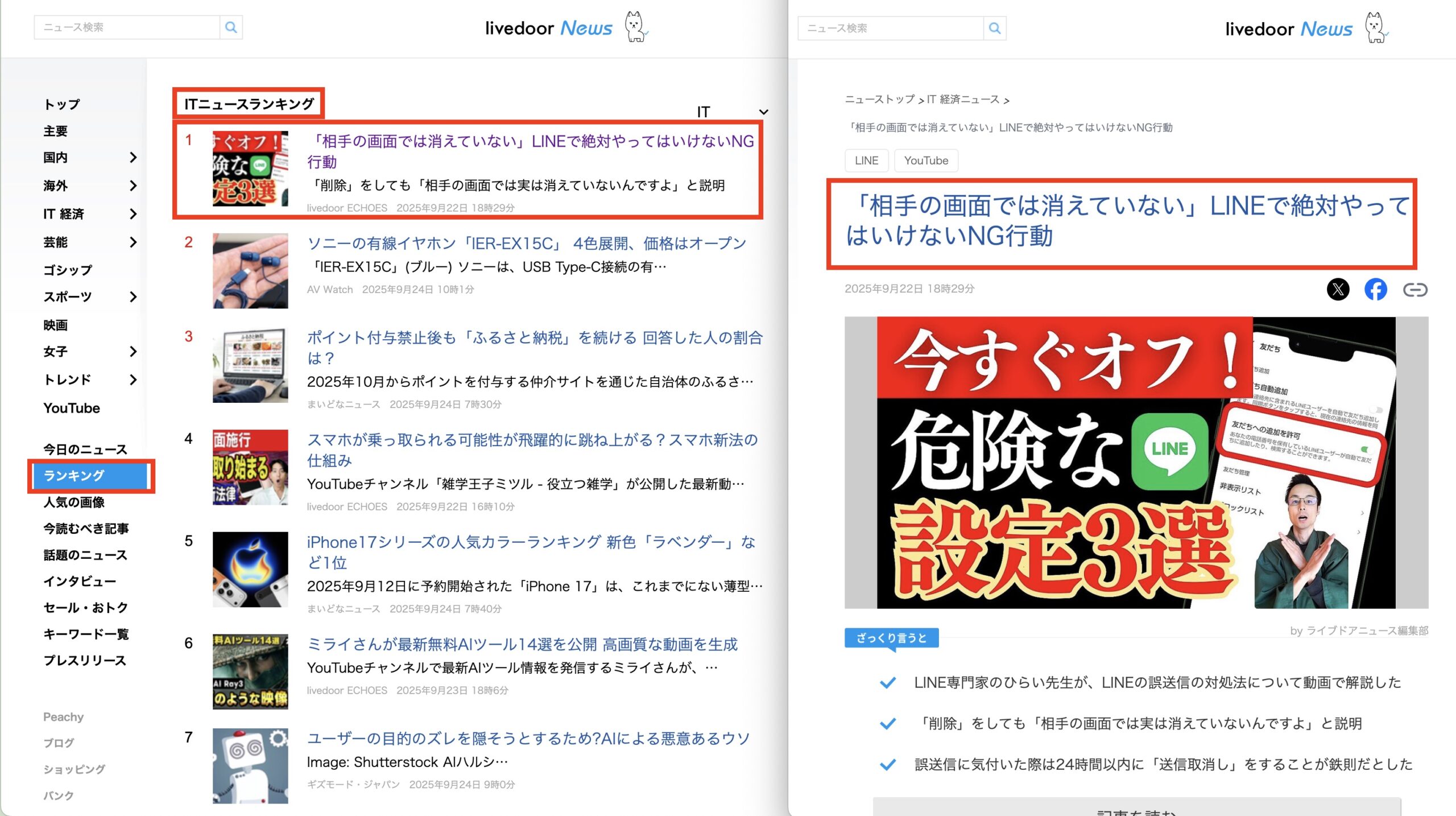
Task: Open the IT category dropdown selector
Action: click(x=733, y=112)
